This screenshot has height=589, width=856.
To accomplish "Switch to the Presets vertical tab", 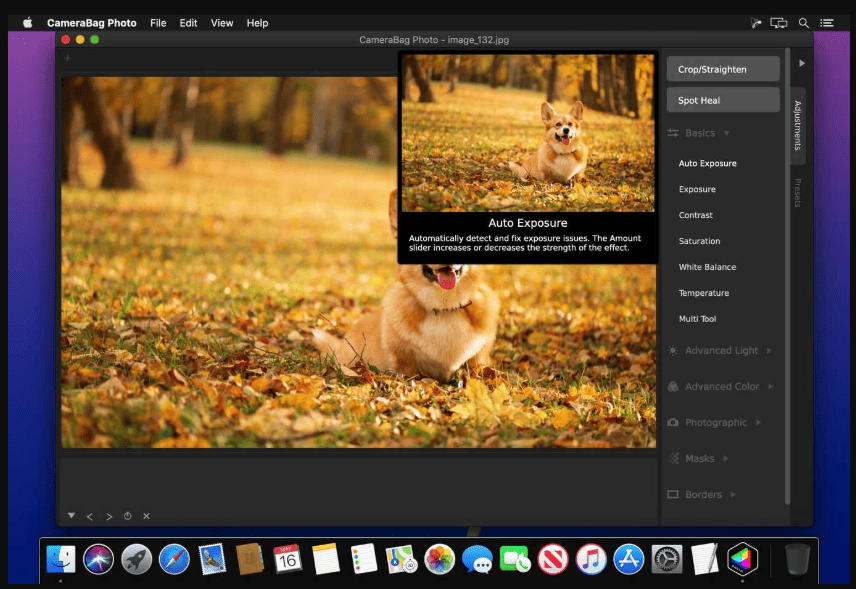I will (798, 193).
